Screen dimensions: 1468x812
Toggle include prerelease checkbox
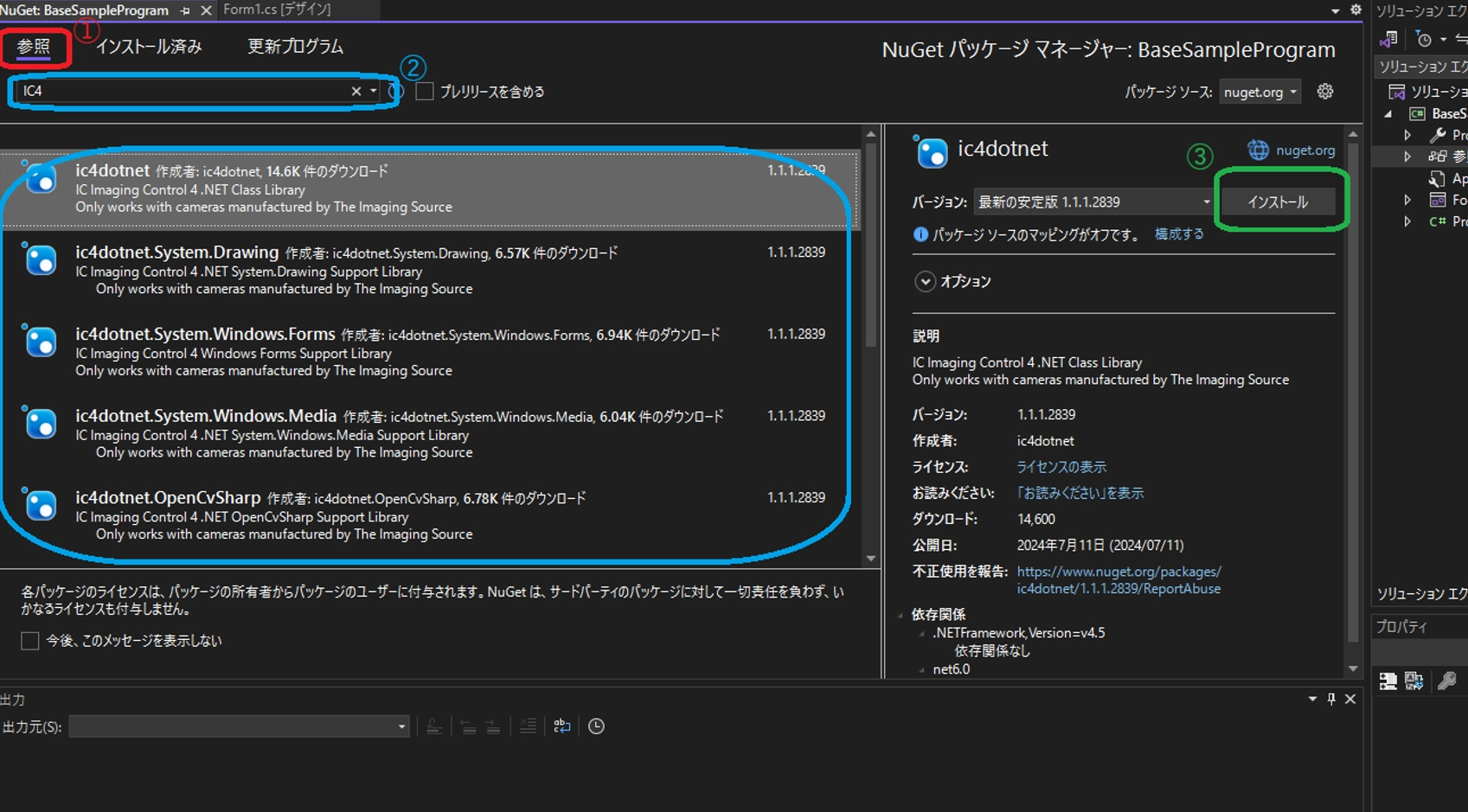(425, 91)
